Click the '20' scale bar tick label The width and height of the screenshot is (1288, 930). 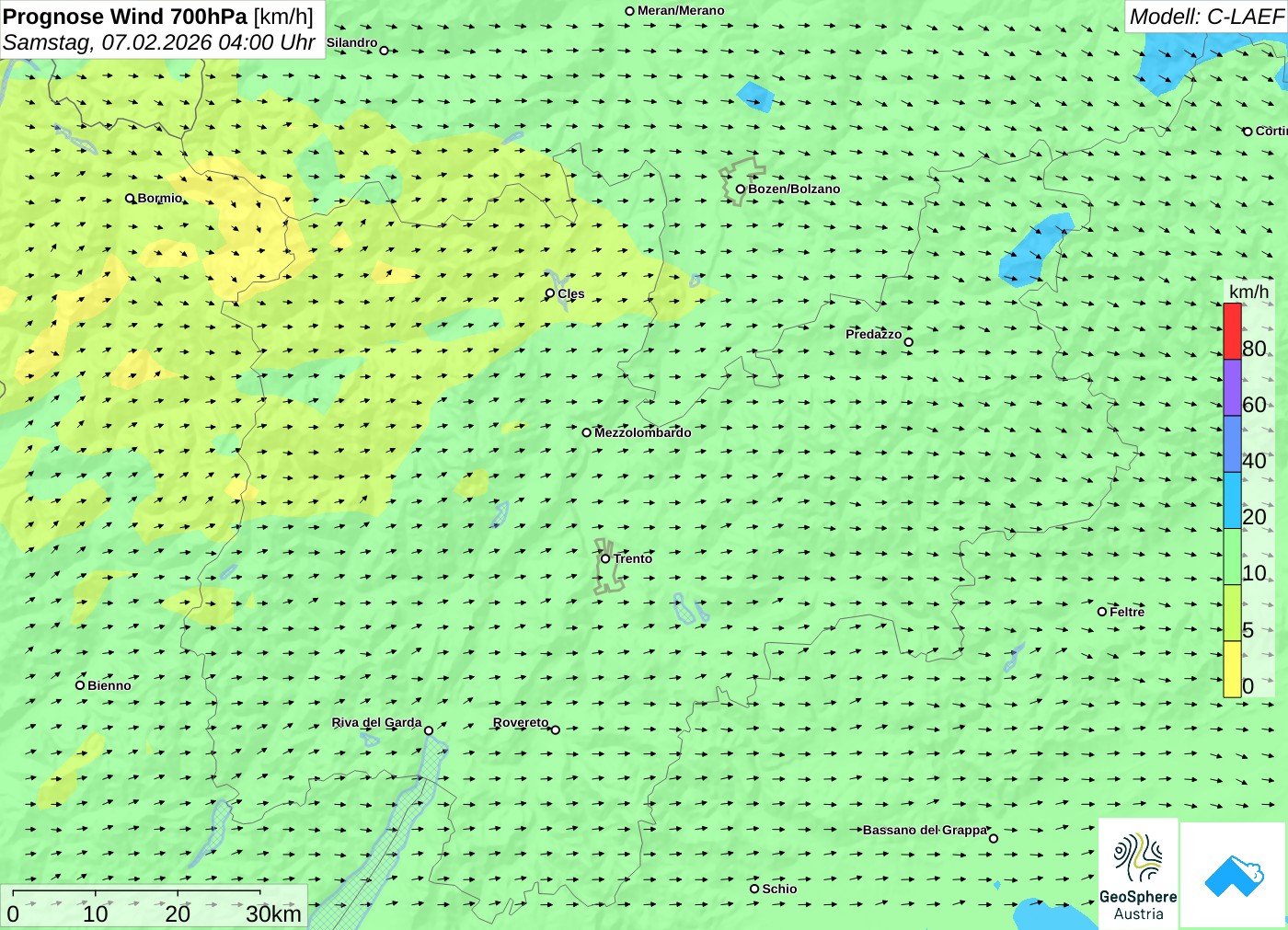[x=178, y=913]
